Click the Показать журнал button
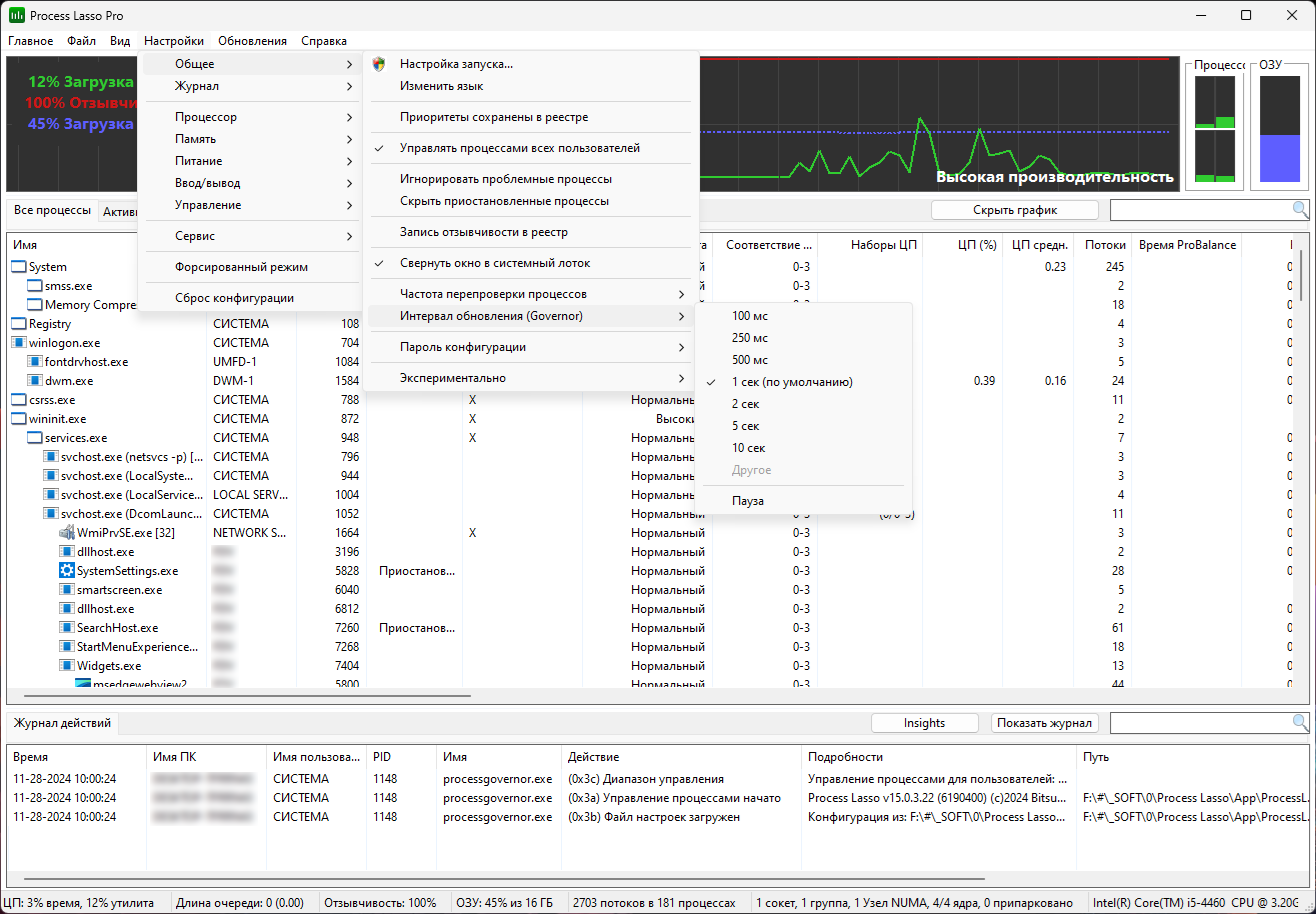Image resolution: width=1316 pixels, height=914 pixels. (x=1045, y=723)
